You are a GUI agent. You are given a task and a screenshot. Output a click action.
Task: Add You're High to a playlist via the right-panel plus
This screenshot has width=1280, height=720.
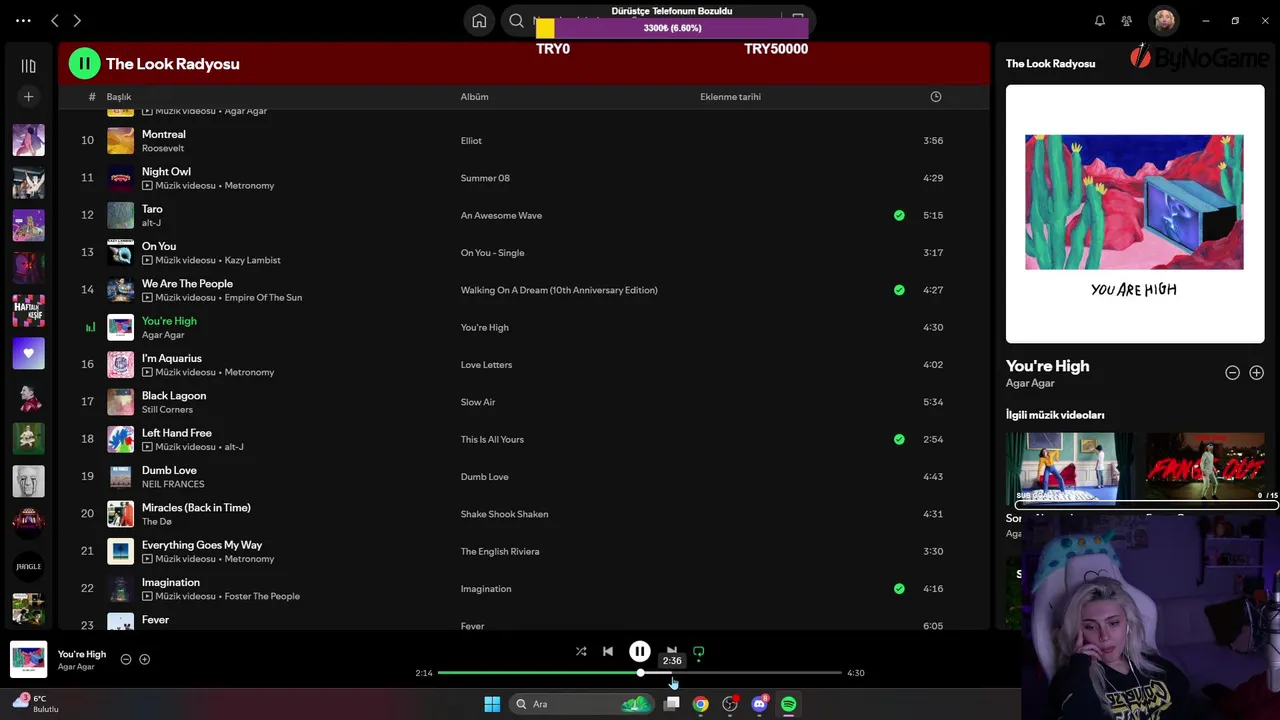tap(1257, 372)
